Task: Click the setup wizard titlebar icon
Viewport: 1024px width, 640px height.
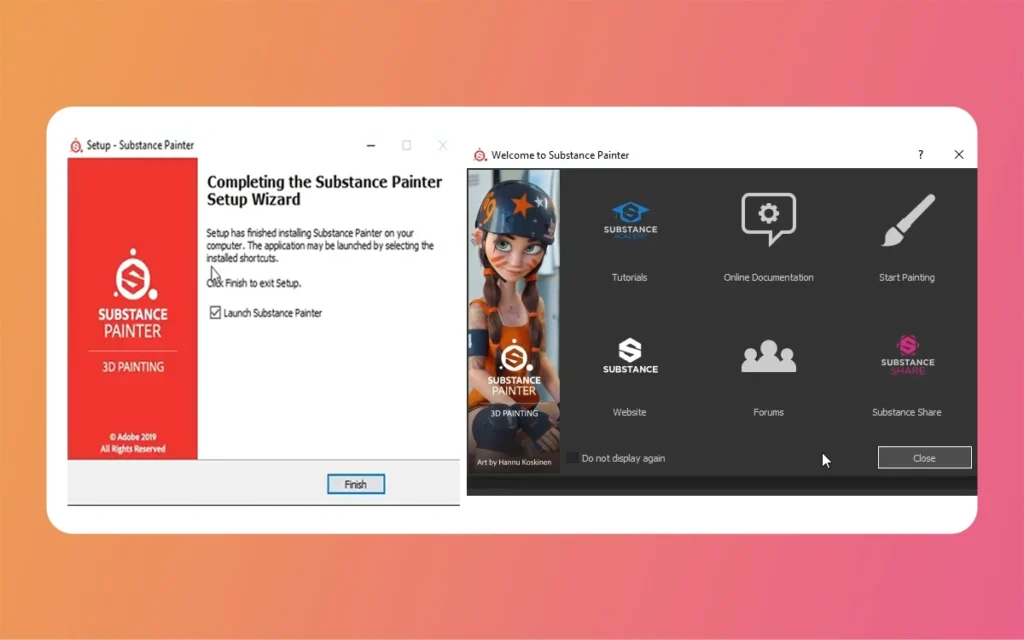Action: tap(76, 145)
